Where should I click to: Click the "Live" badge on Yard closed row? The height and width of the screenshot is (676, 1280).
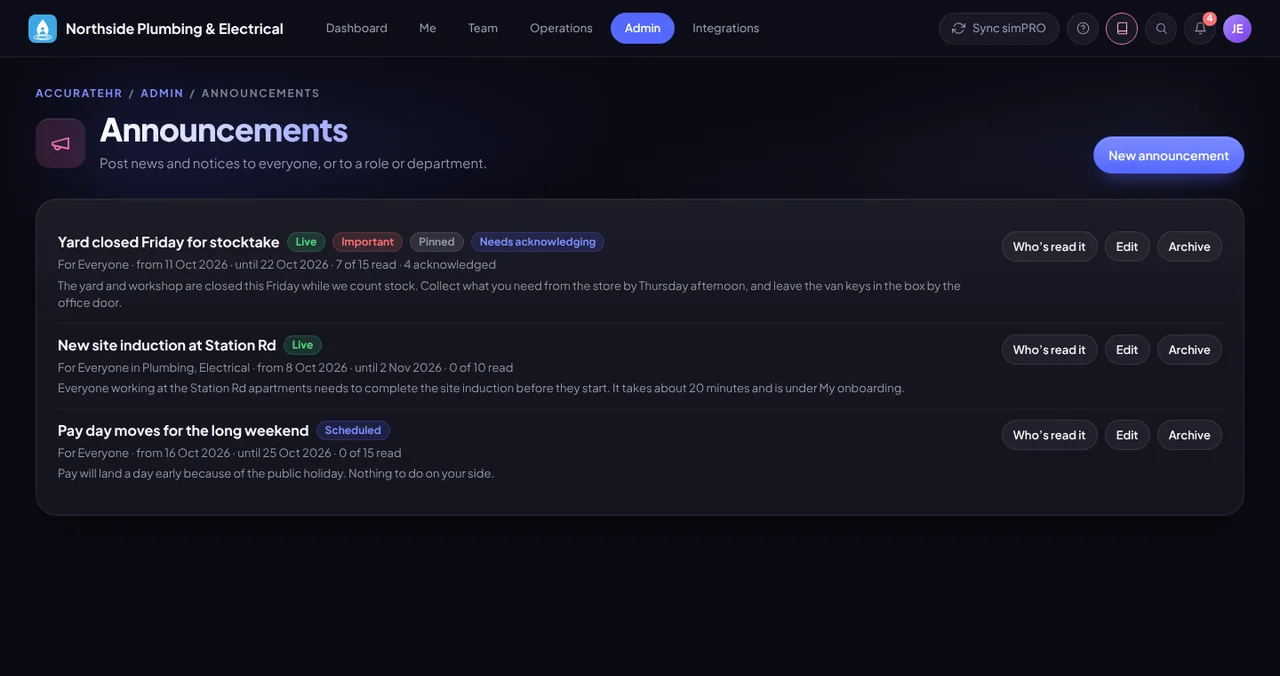(x=306, y=242)
